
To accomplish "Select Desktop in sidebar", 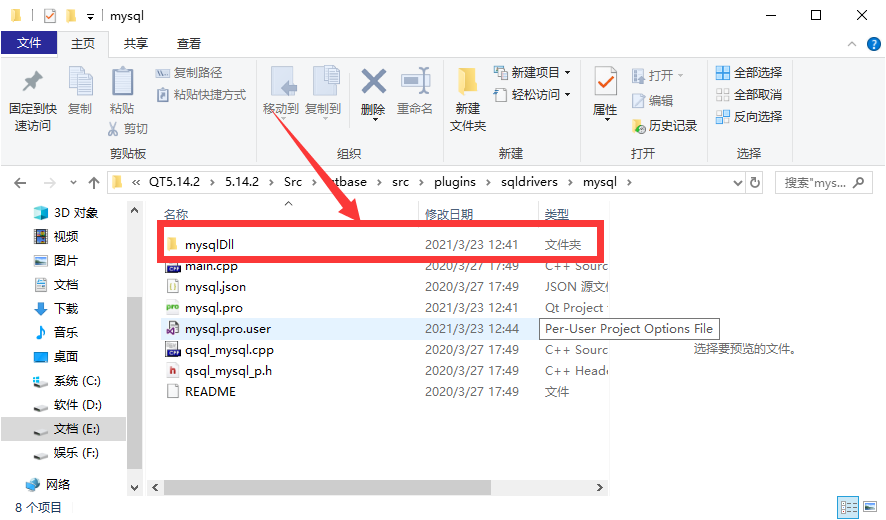I will 57,357.
